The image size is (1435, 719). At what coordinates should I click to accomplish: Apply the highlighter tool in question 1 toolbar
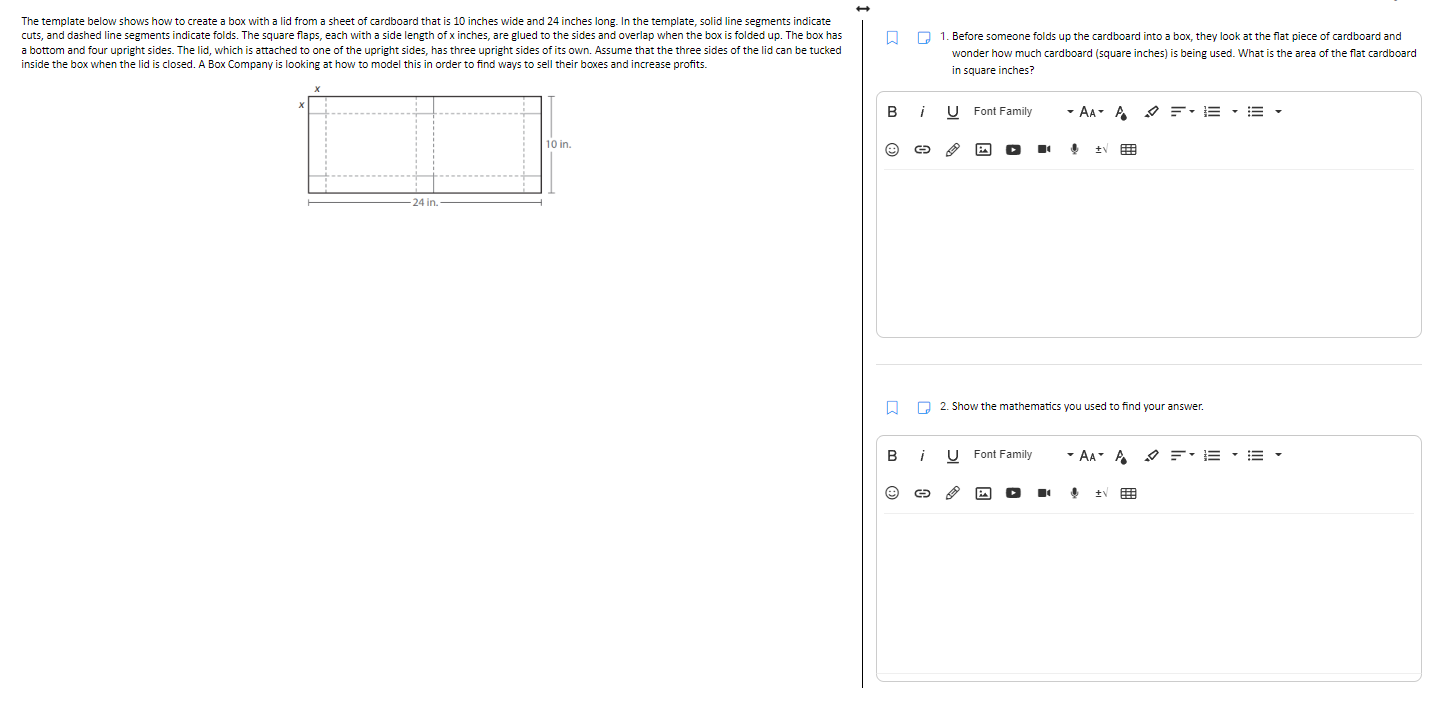pyautogui.click(x=1151, y=111)
